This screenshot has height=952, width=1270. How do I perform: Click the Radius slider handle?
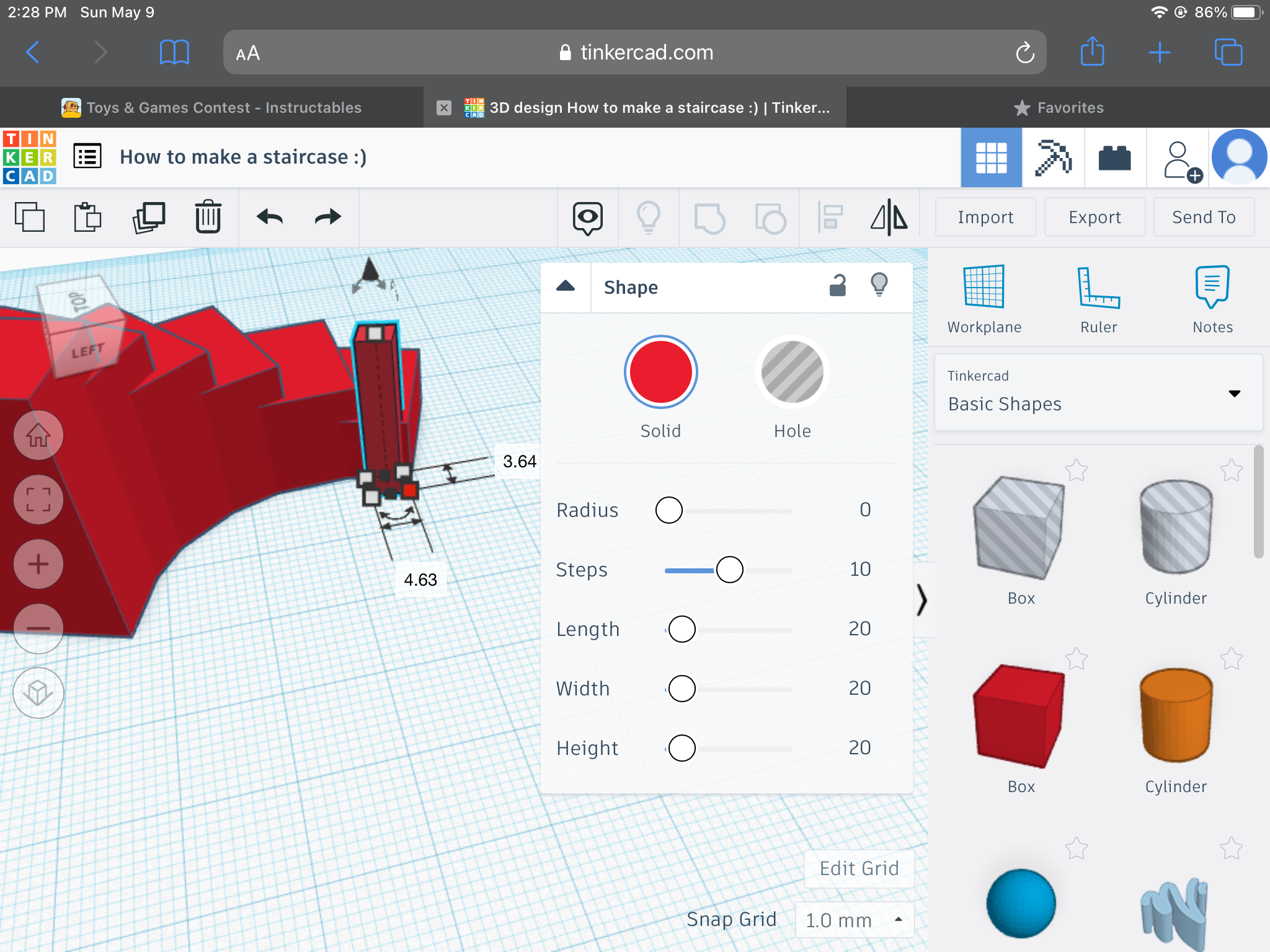[x=668, y=511]
